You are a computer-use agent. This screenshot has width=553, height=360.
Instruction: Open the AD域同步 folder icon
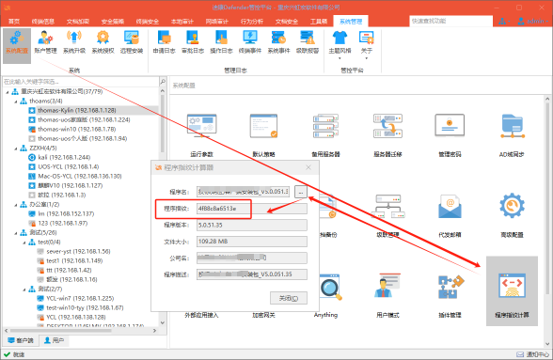coord(512,135)
